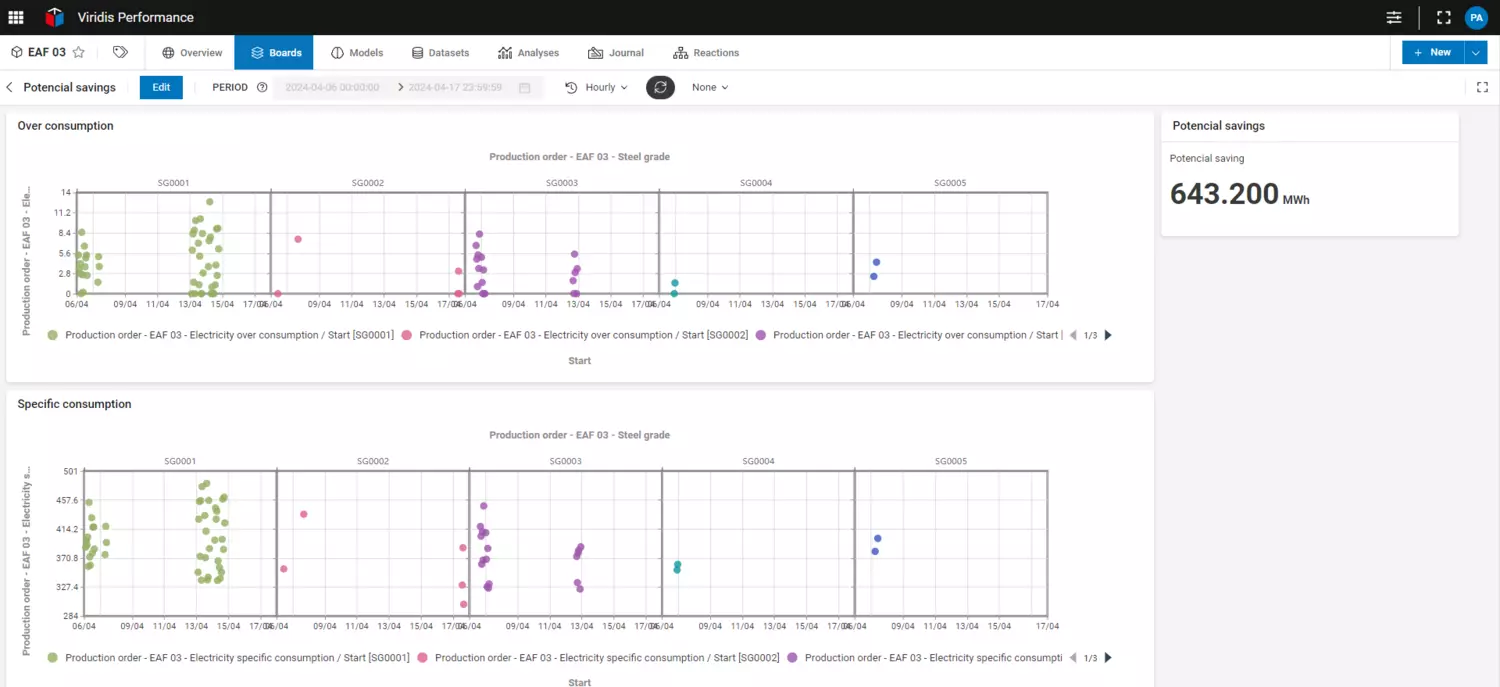Open the None dropdown
This screenshot has width=1500, height=687.
coord(710,88)
